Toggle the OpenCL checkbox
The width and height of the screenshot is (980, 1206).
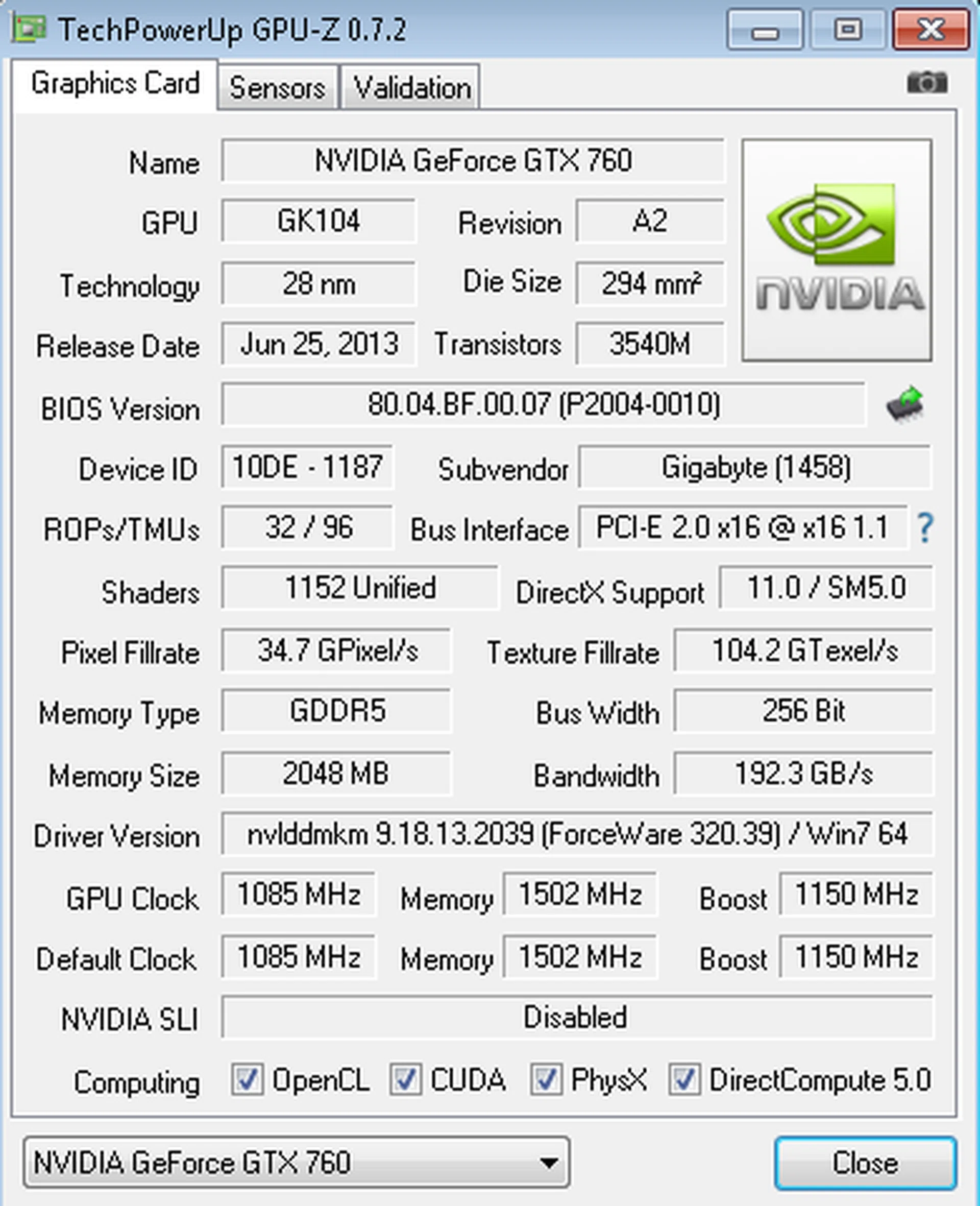coord(247,1079)
